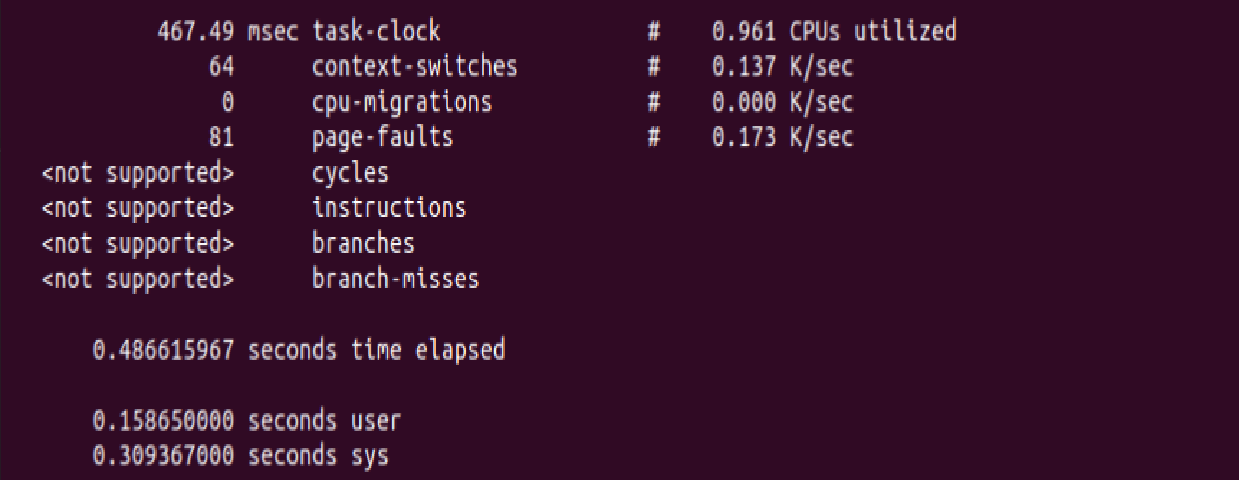Click the 0.961 CPUs utilized text
The height and width of the screenshot is (481, 1240).
coord(834,32)
